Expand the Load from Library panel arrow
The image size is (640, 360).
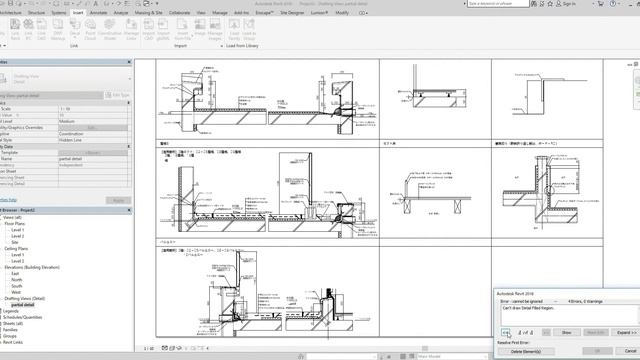[x=222, y=46]
